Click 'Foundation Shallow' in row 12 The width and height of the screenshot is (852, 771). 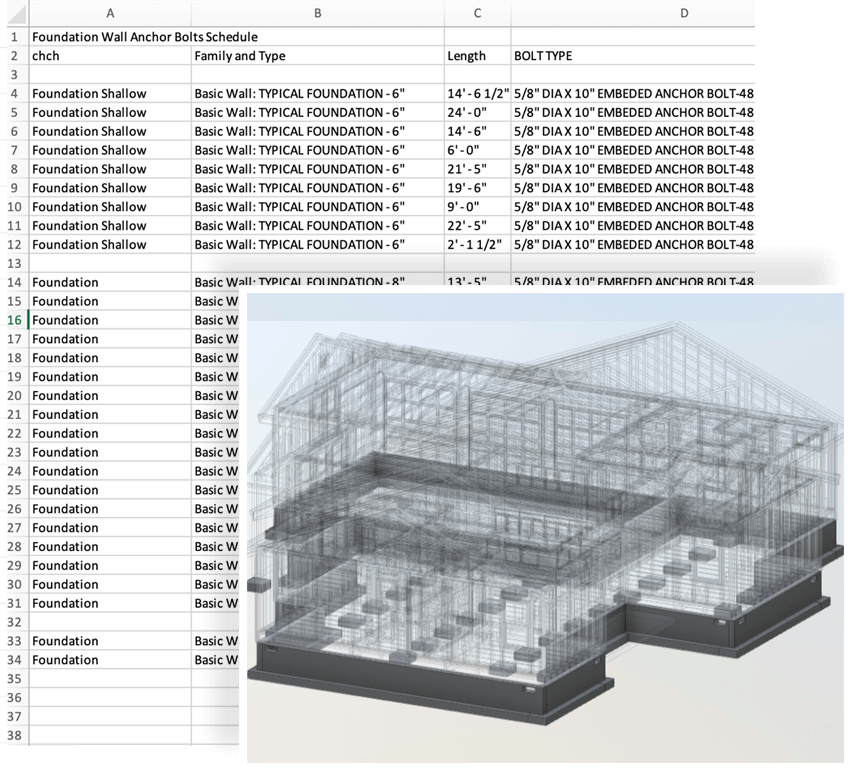point(110,245)
